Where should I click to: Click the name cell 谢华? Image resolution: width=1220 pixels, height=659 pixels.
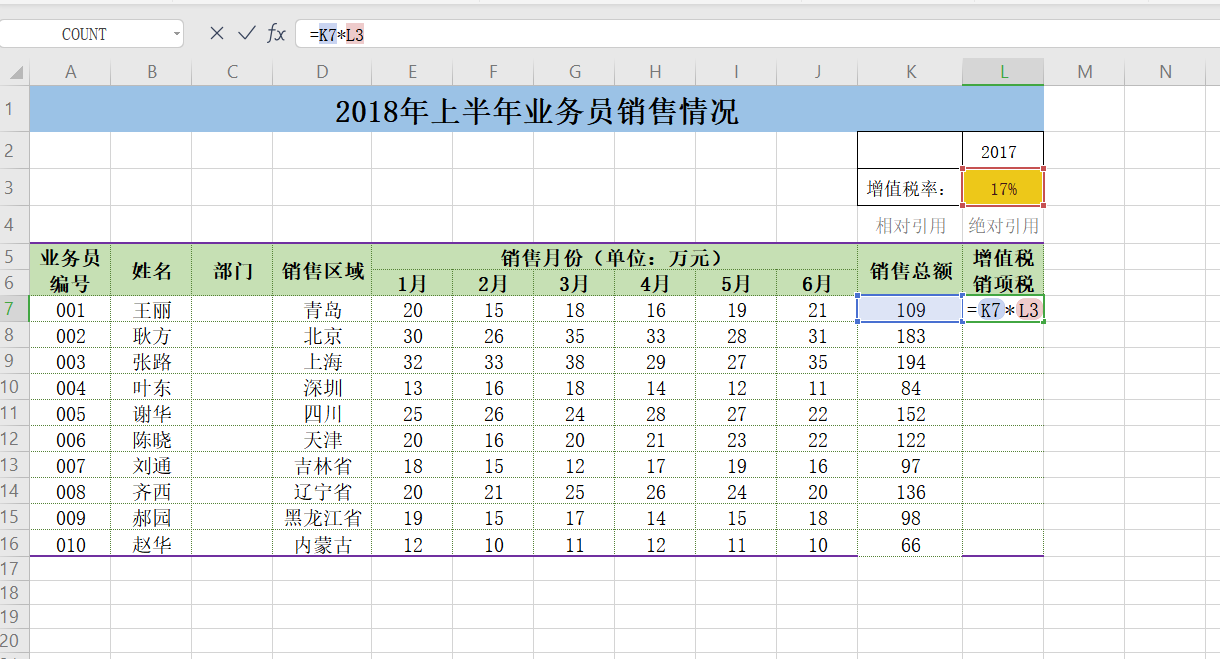point(151,414)
